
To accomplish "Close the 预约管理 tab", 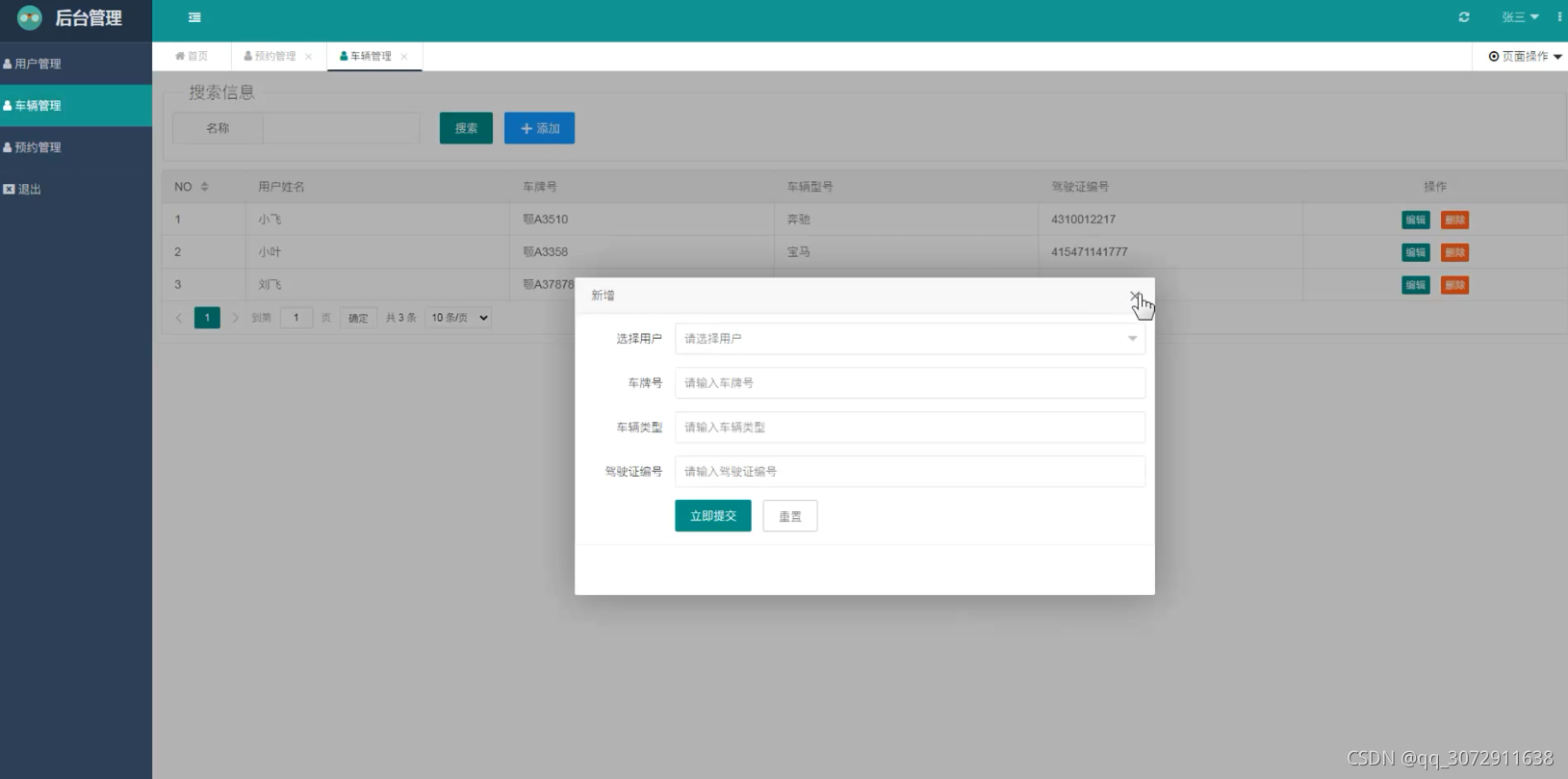I will click(x=308, y=57).
